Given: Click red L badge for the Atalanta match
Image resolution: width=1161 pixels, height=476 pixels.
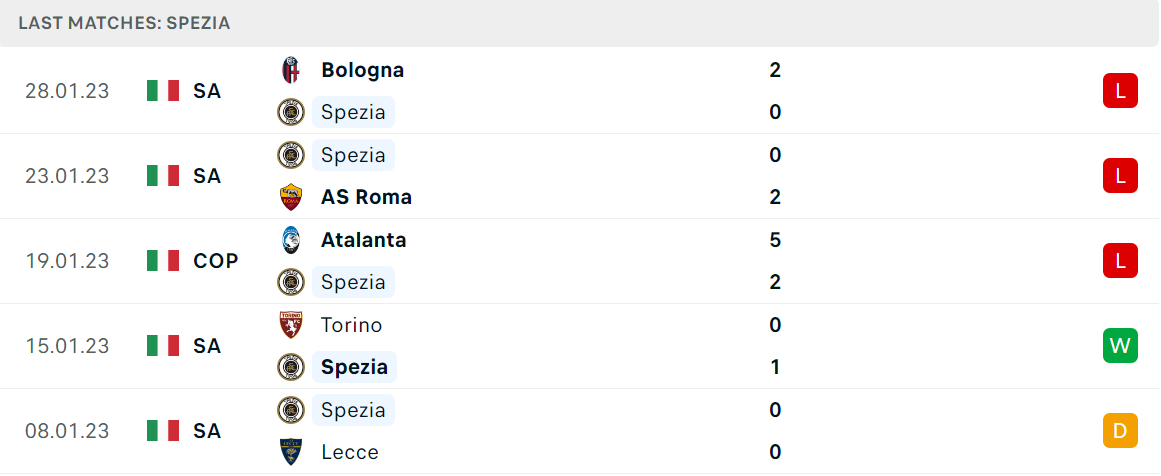Looking at the screenshot, I should click(x=1120, y=261).
